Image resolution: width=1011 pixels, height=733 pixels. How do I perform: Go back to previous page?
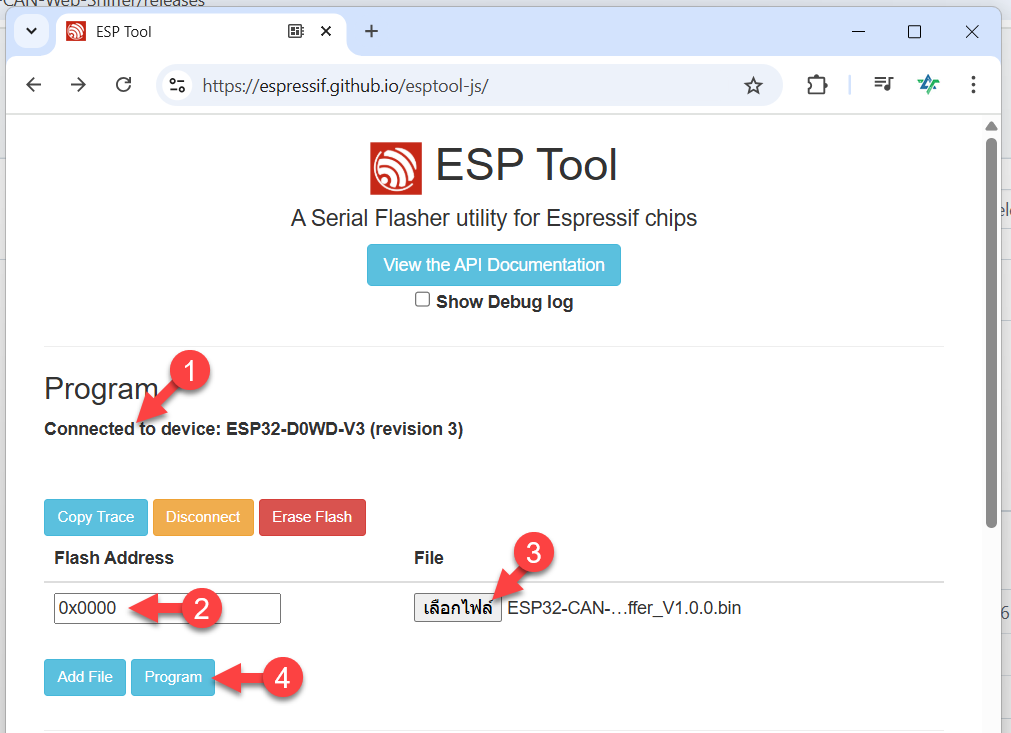(x=34, y=84)
